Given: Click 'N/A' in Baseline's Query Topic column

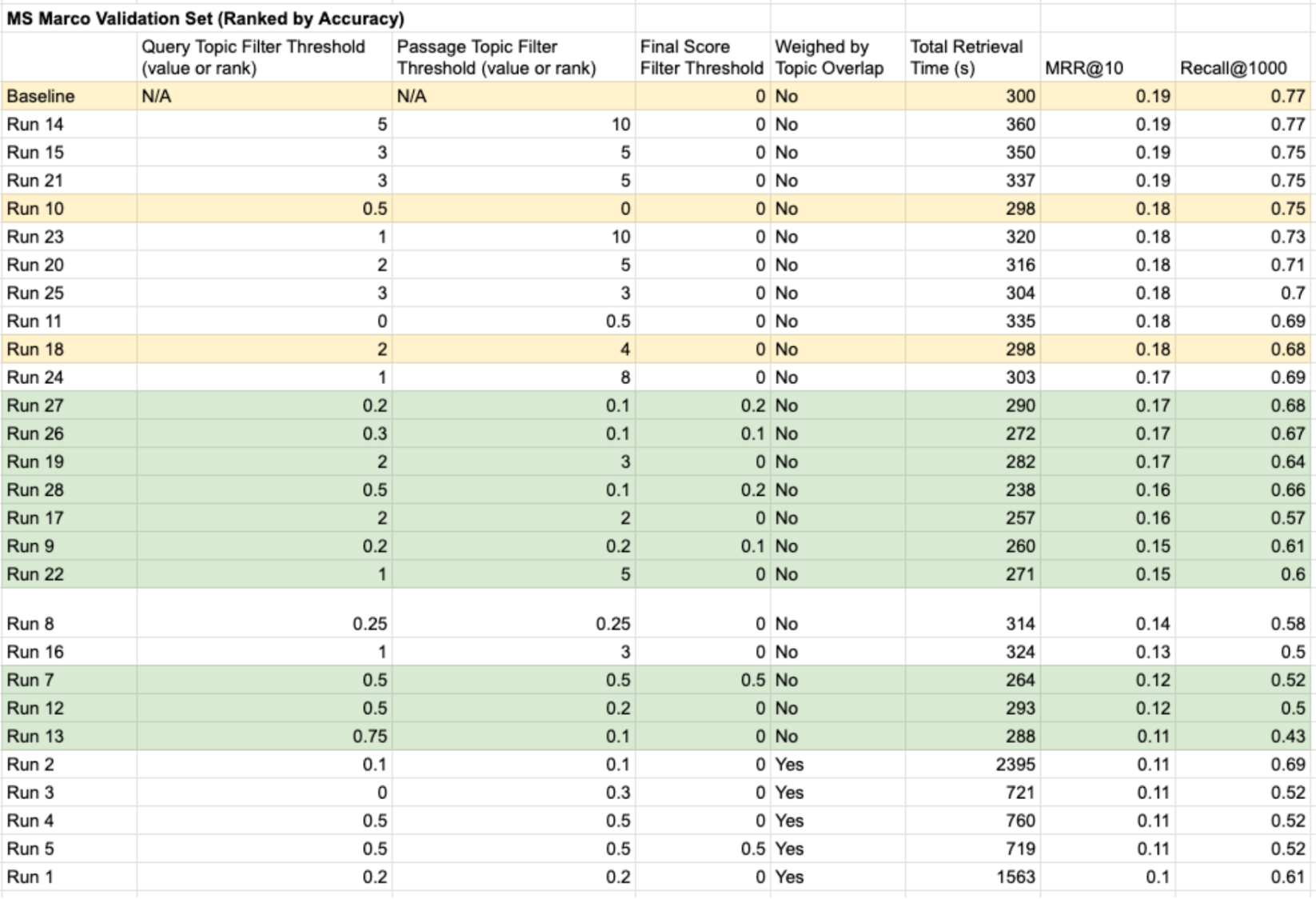Looking at the screenshot, I should (156, 96).
